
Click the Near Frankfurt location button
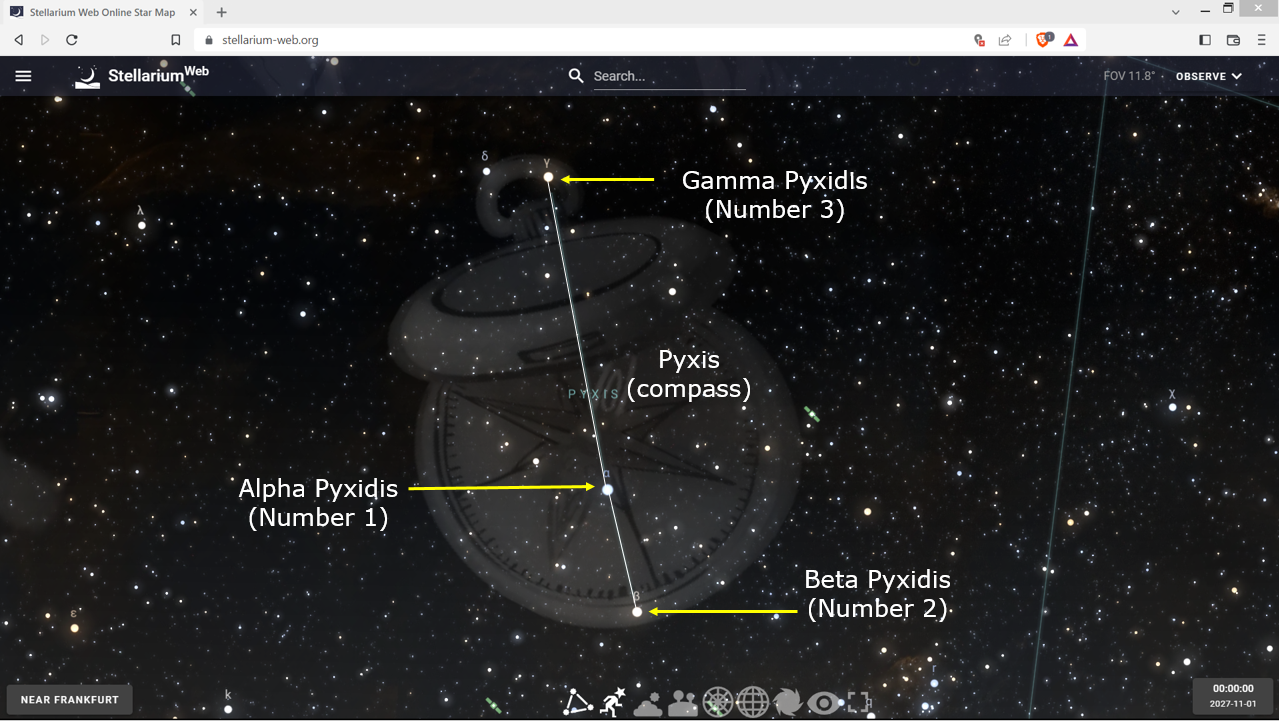(x=70, y=700)
